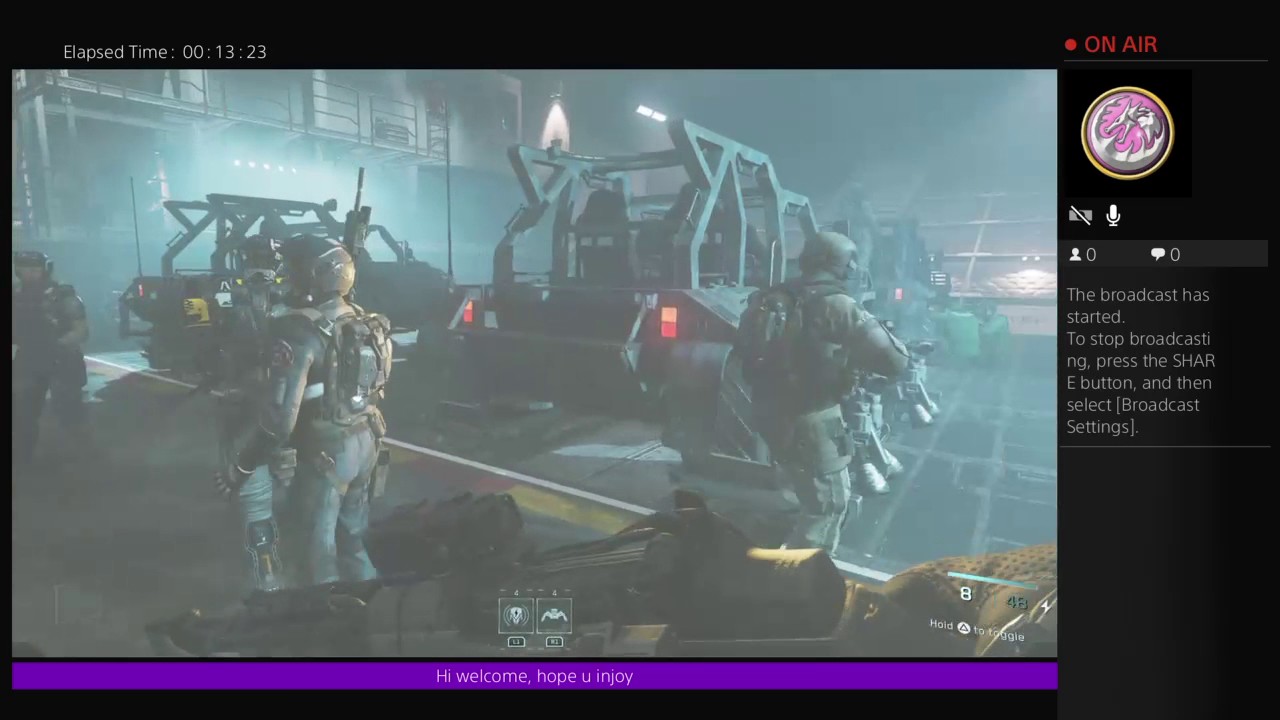Select the L1 equipment slot icon
The height and width of the screenshot is (720, 1280).
[516, 616]
